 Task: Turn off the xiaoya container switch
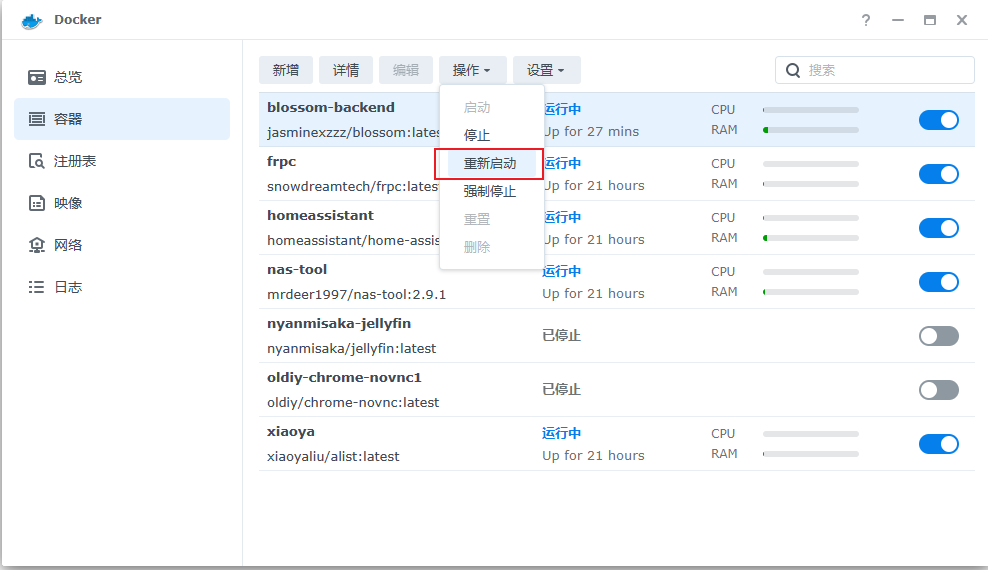(x=938, y=444)
